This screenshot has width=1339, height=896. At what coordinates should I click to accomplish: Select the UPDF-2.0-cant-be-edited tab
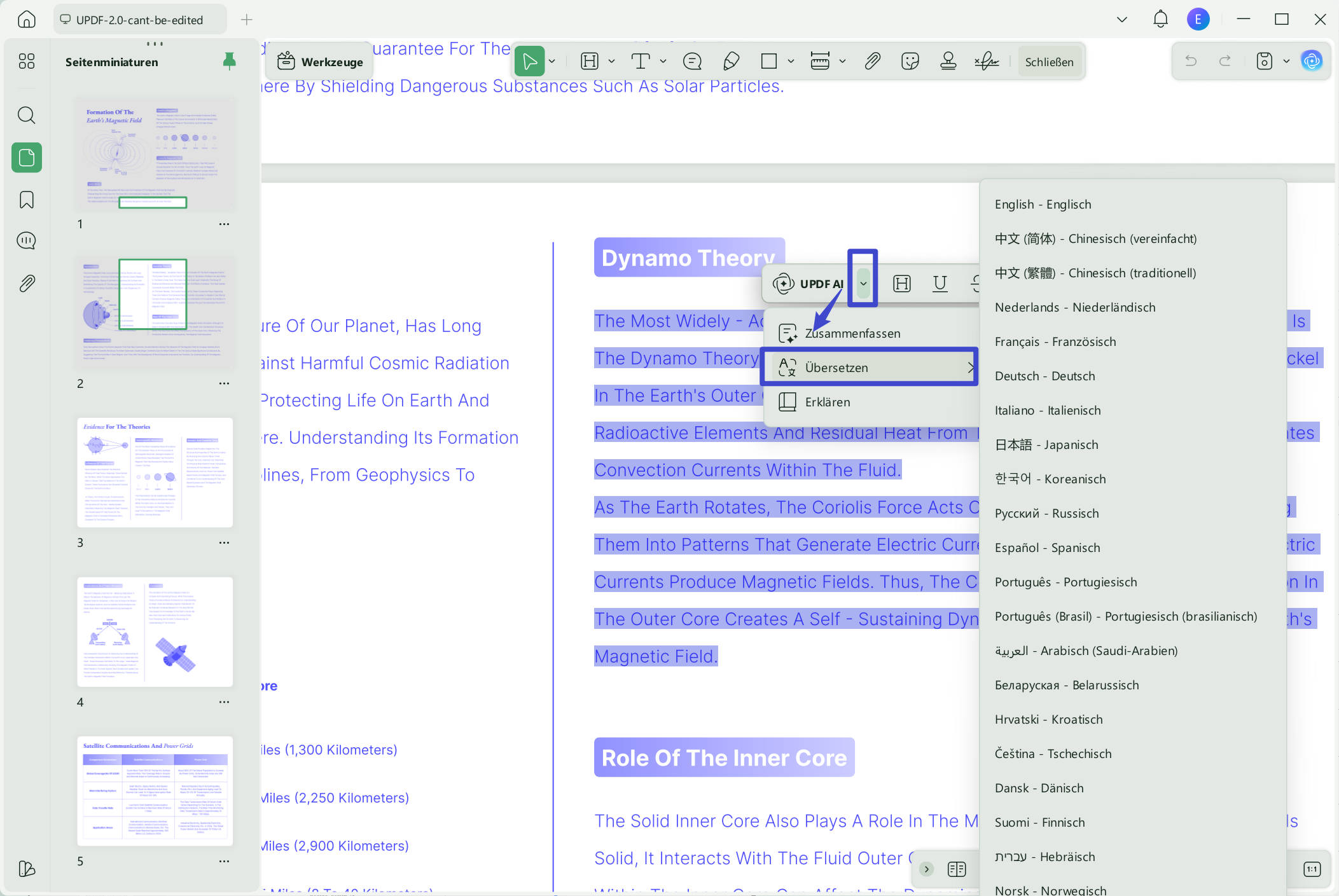pos(139,20)
